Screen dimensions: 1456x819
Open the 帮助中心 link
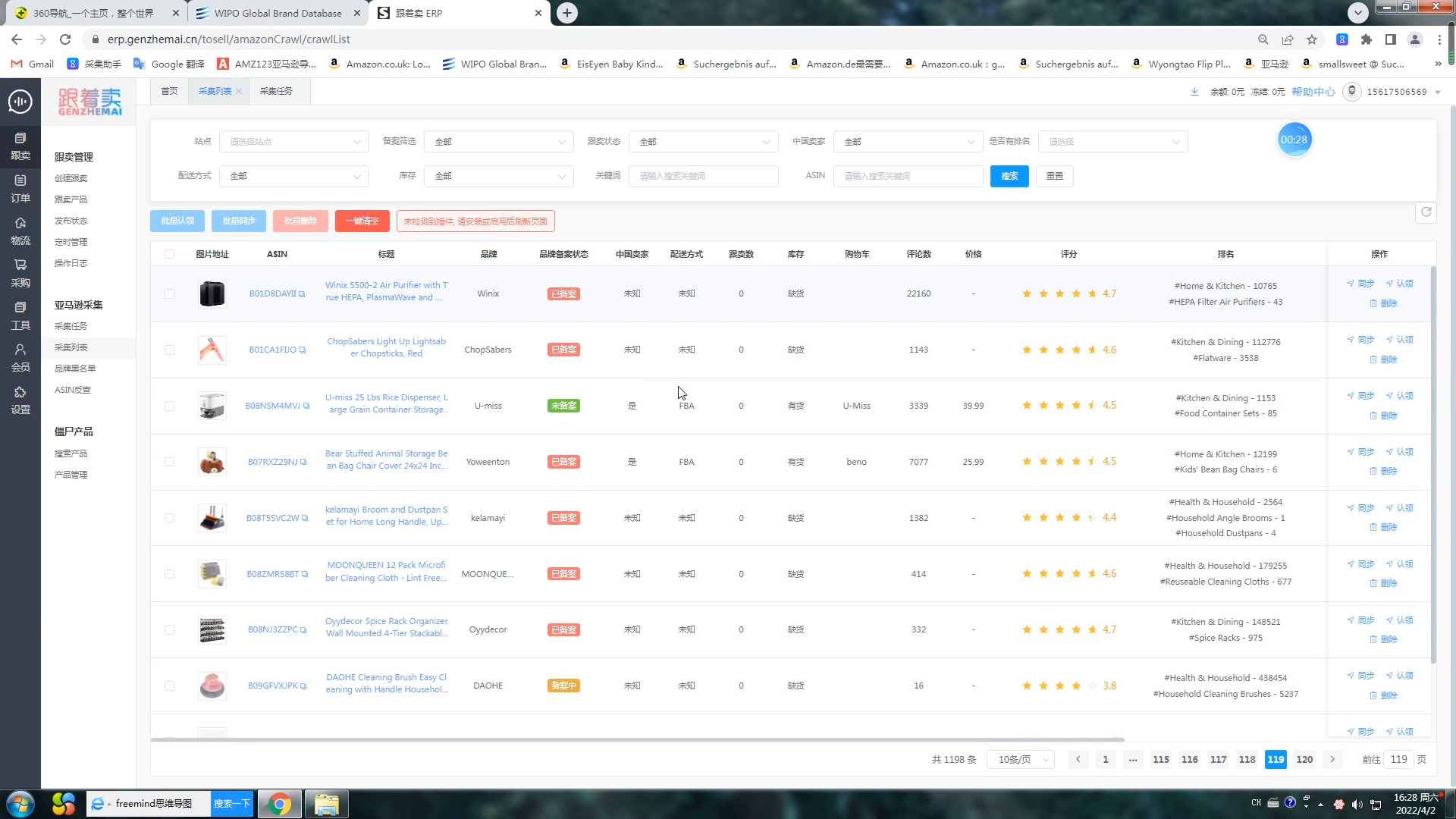click(1313, 92)
